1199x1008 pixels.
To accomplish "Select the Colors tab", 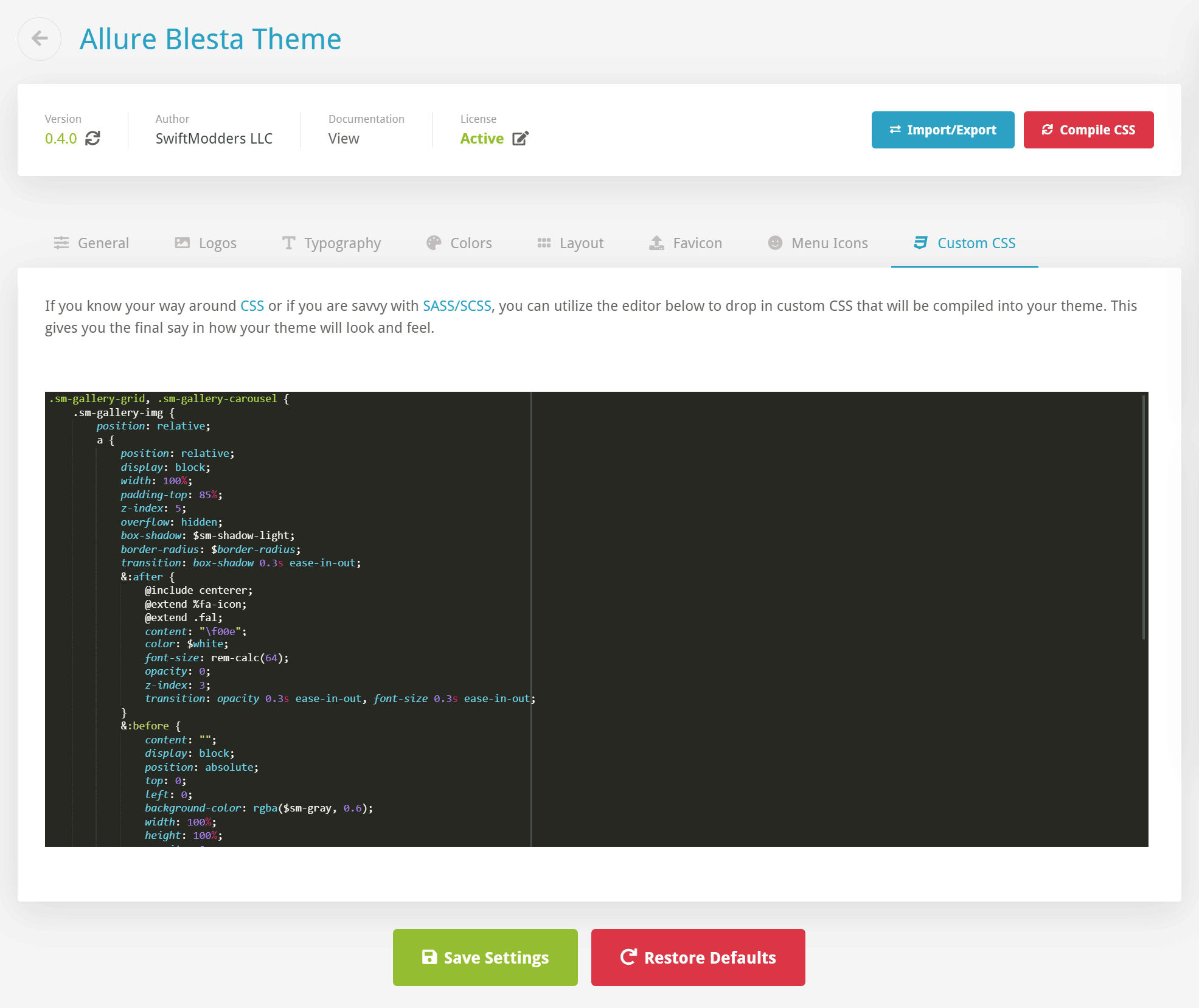I will click(x=459, y=243).
